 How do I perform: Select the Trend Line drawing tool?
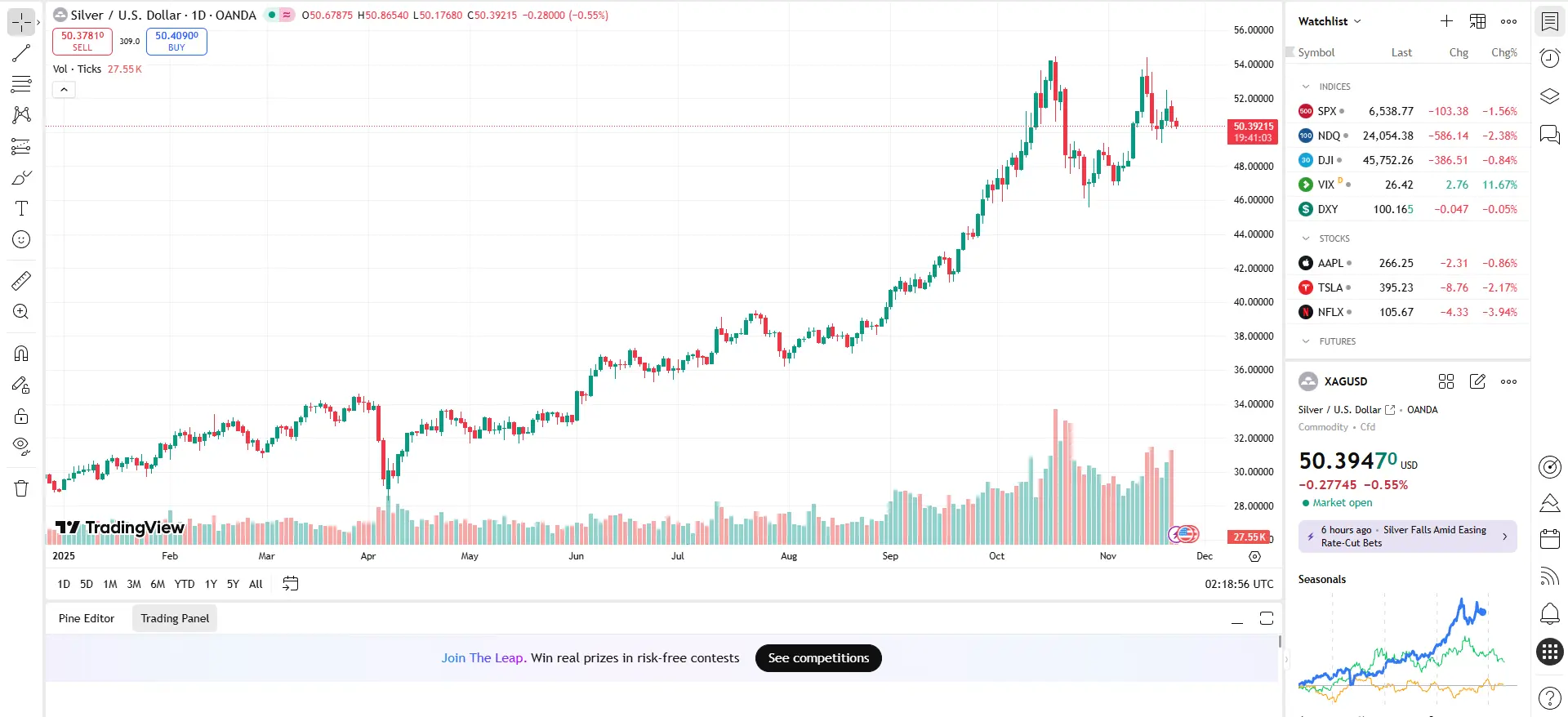coord(20,54)
